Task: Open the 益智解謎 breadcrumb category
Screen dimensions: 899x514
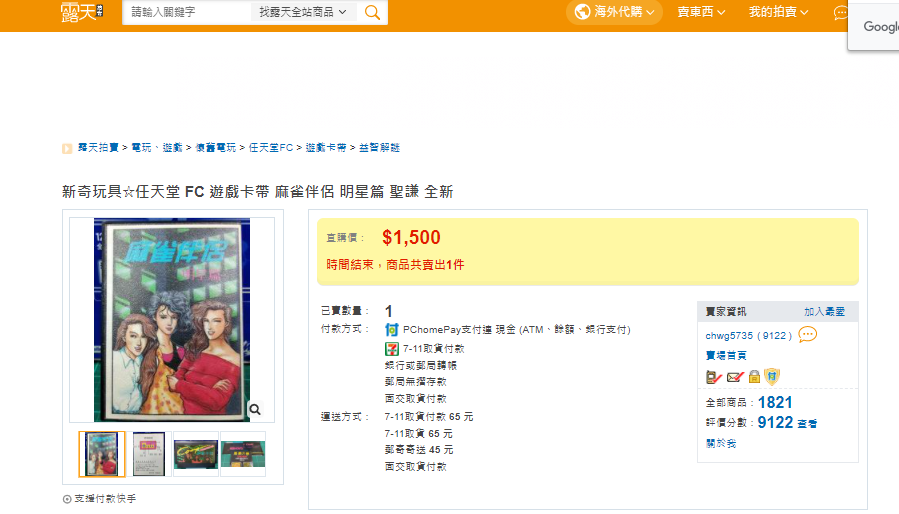Action: pos(379,147)
